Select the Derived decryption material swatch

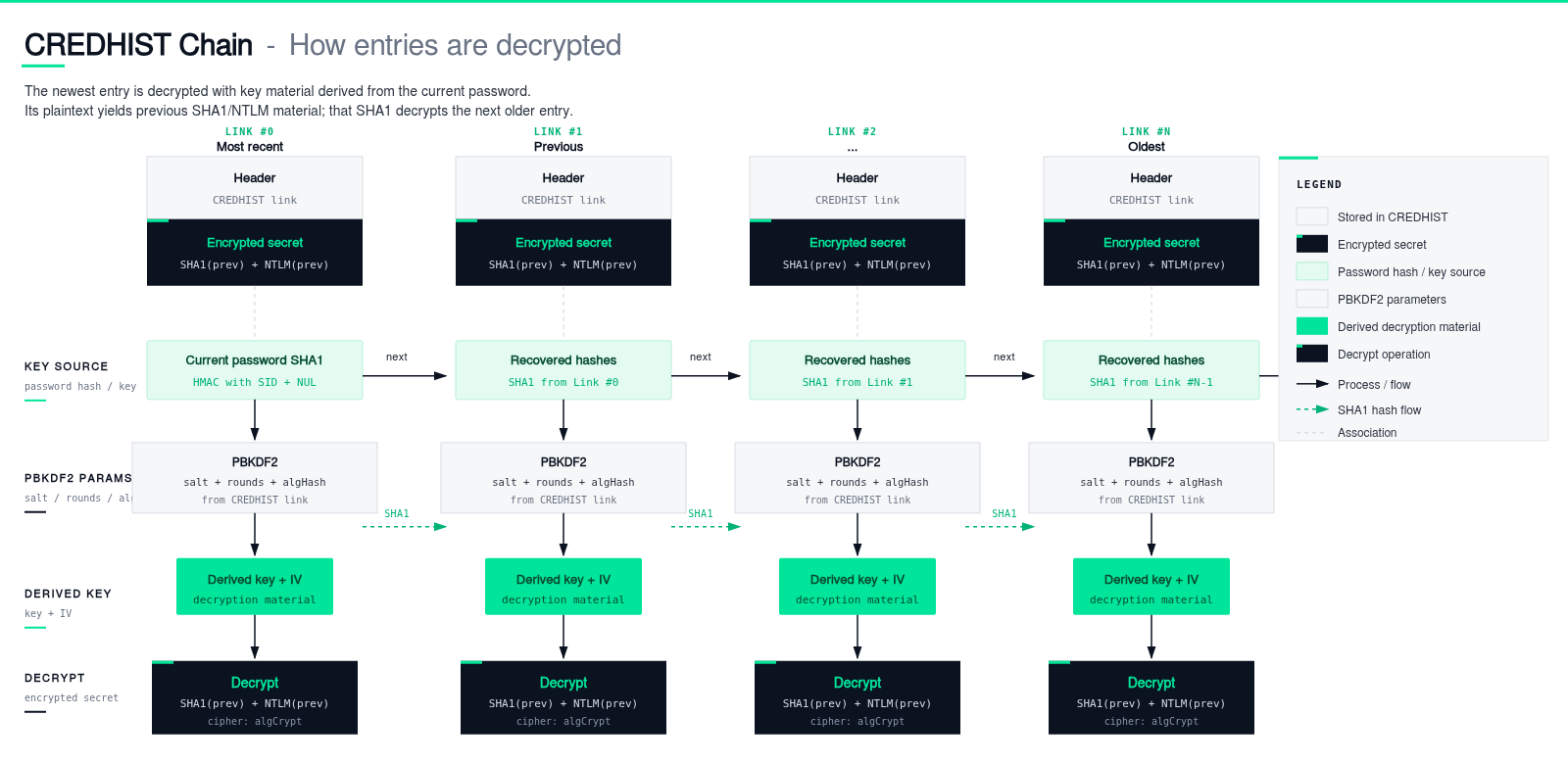pos(1312,326)
